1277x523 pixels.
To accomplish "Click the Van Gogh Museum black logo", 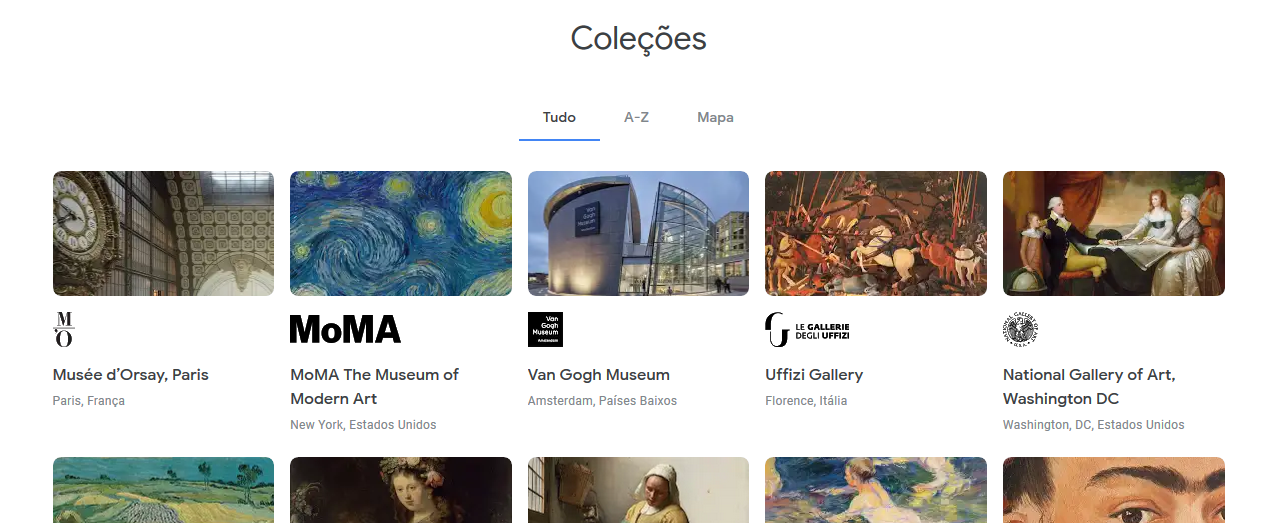I will coord(545,329).
